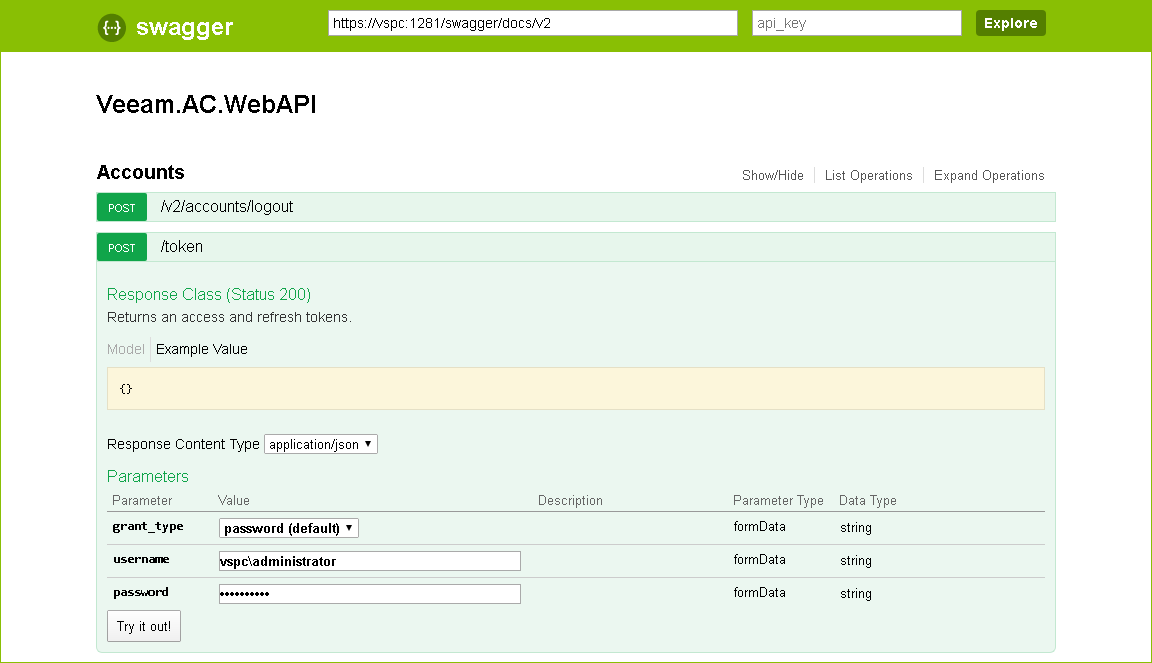Image resolution: width=1152 pixels, height=663 pixels.
Task: Click Show/Hide for Accounts
Action: point(772,176)
